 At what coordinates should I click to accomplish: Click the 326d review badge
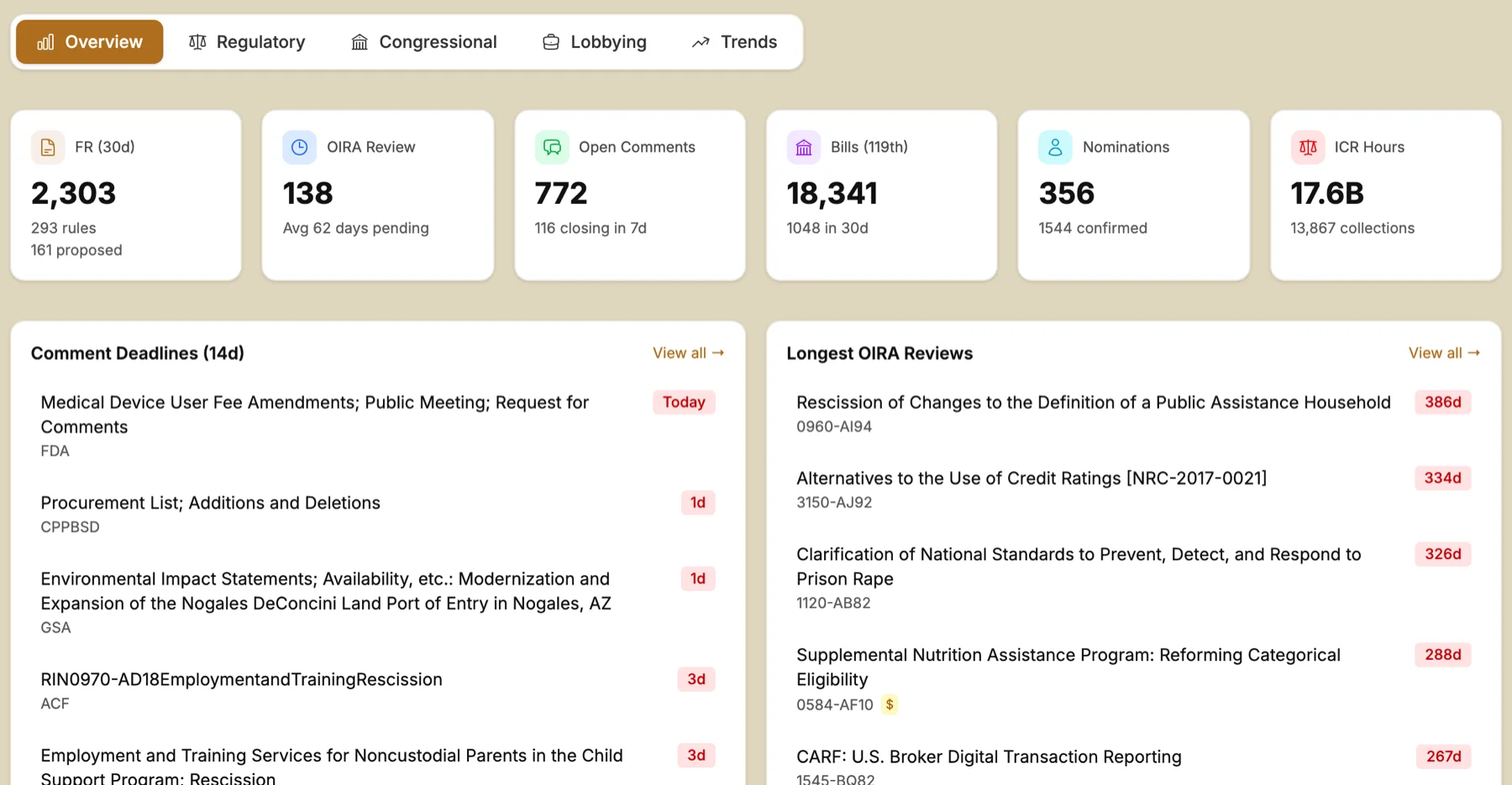point(1443,554)
